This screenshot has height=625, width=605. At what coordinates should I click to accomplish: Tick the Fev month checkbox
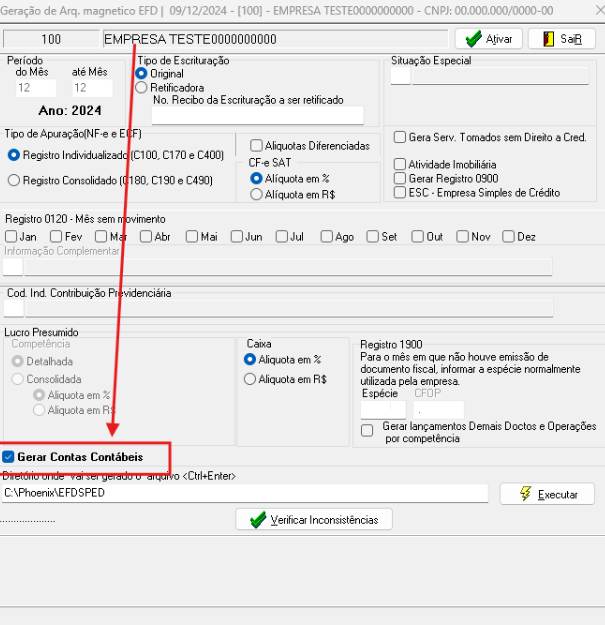coord(56,236)
